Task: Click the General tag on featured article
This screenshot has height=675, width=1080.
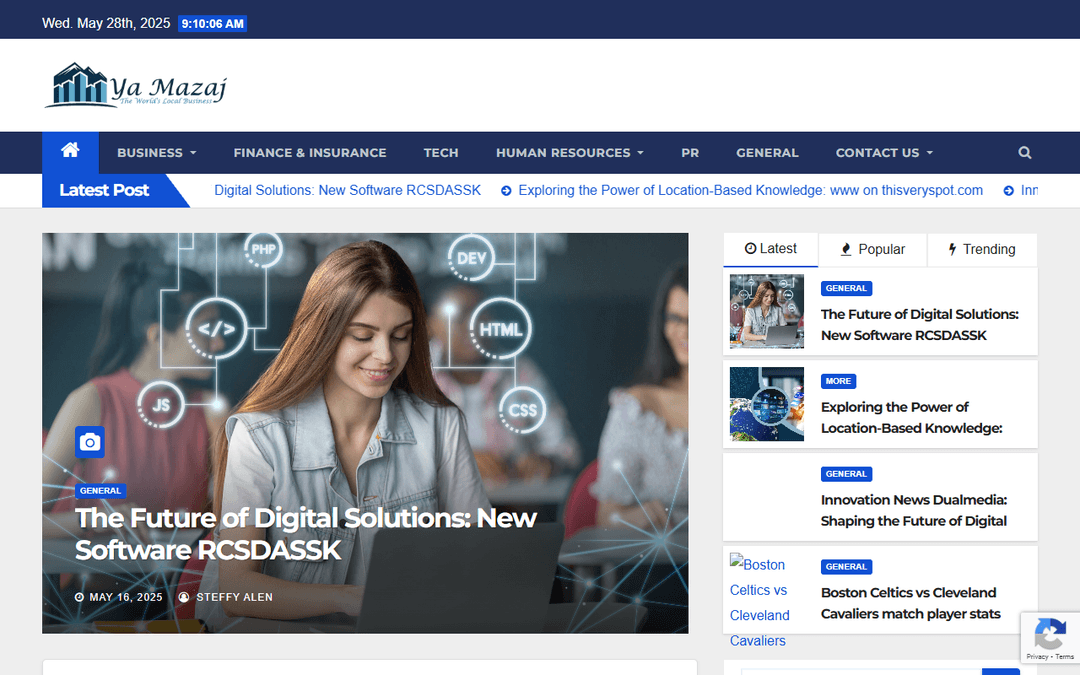Action: [x=101, y=491]
